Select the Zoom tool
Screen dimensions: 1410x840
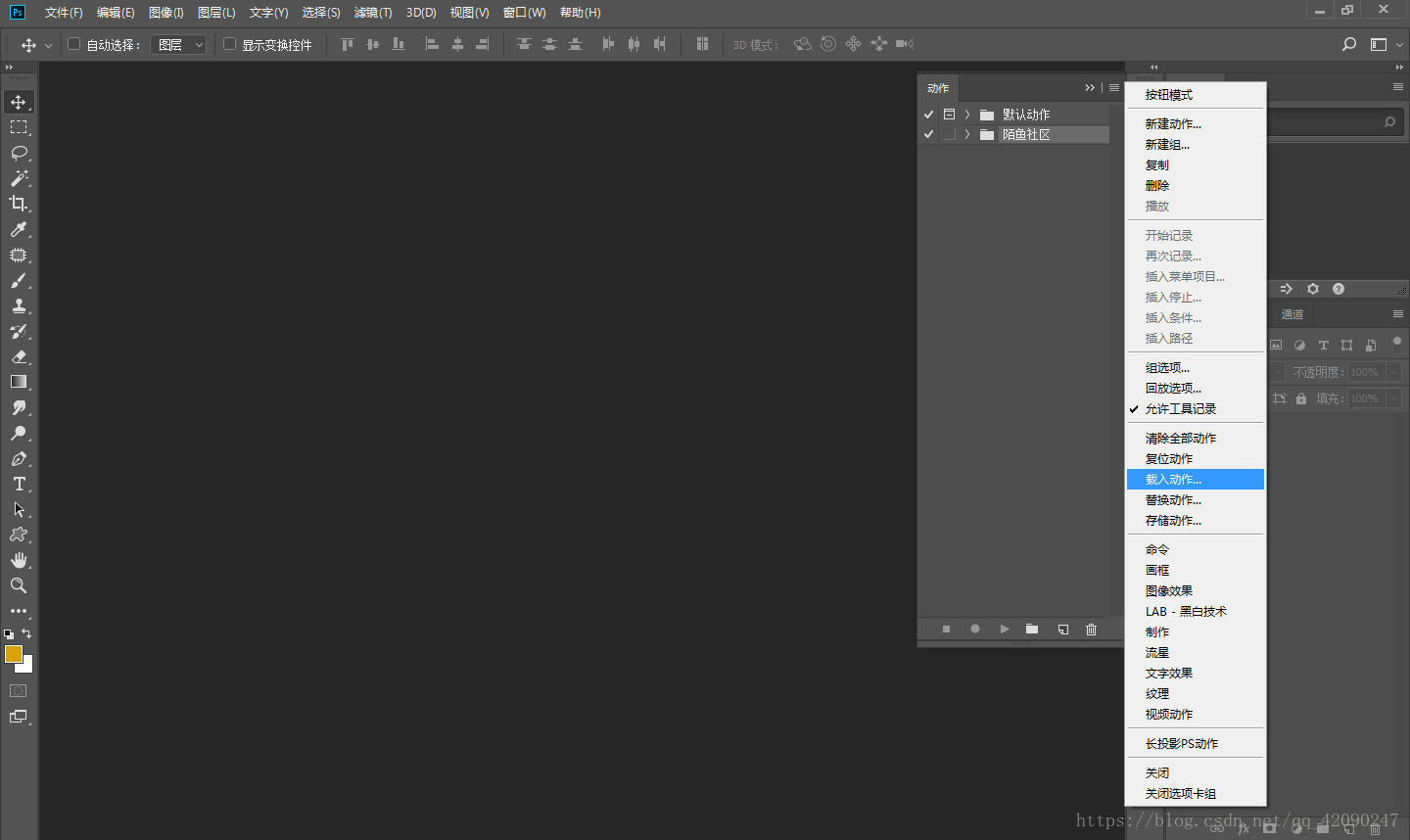click(19, 585)
